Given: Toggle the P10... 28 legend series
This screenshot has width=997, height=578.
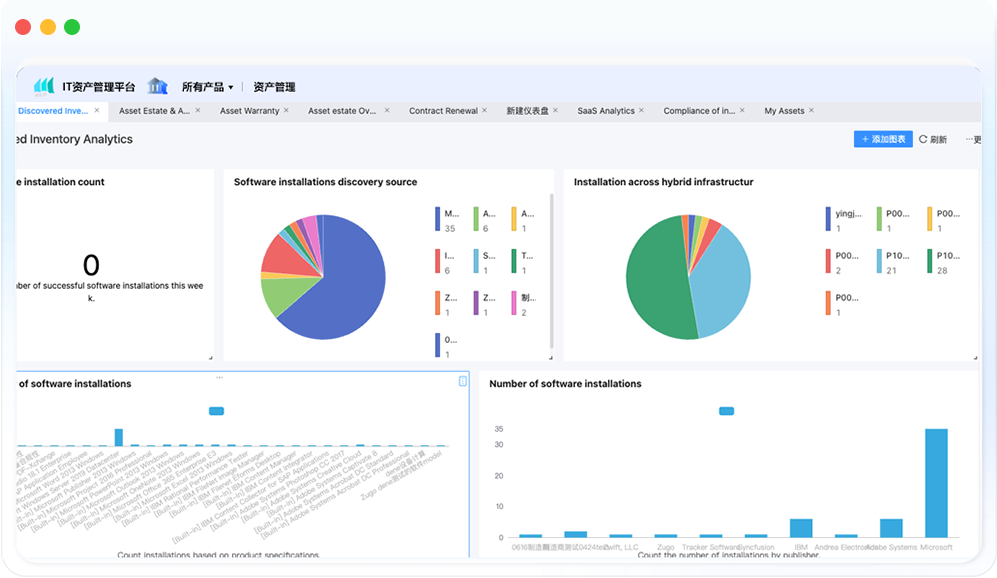Looking at the screenshot, I should 931,261.
